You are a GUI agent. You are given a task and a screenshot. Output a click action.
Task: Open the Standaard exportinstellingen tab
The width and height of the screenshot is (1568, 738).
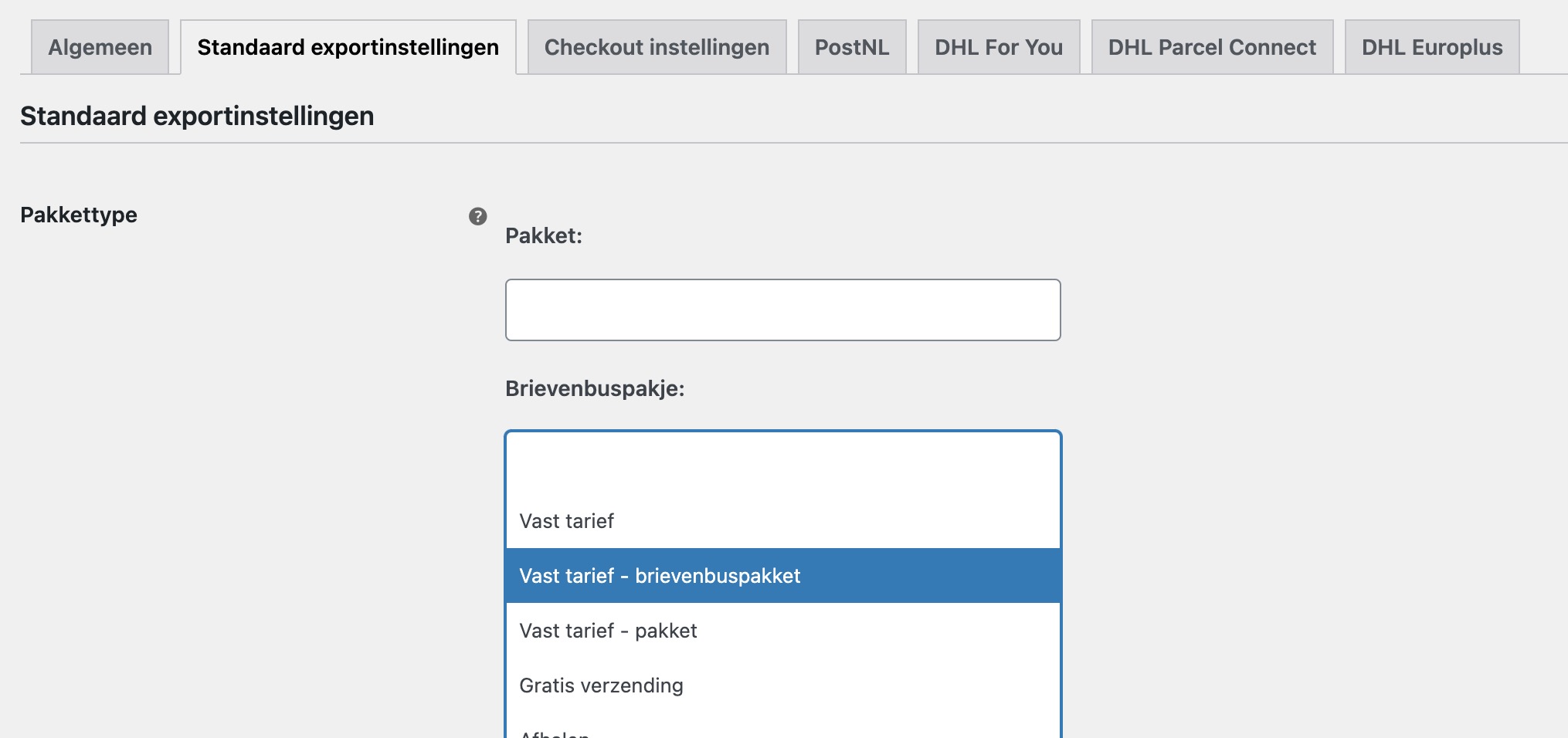click(x=348, y=47)
